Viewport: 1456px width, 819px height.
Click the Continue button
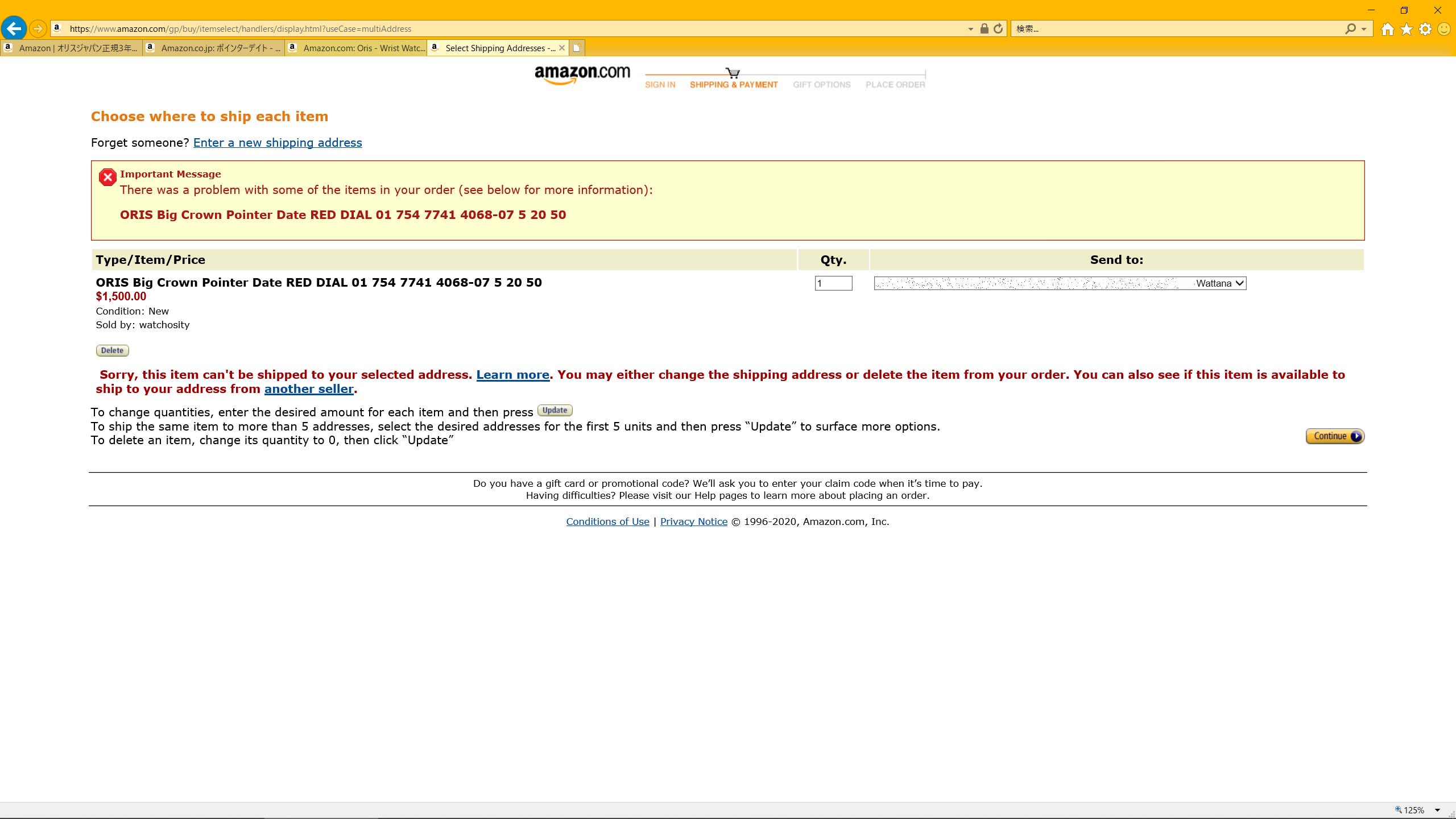click(1335, 436)
